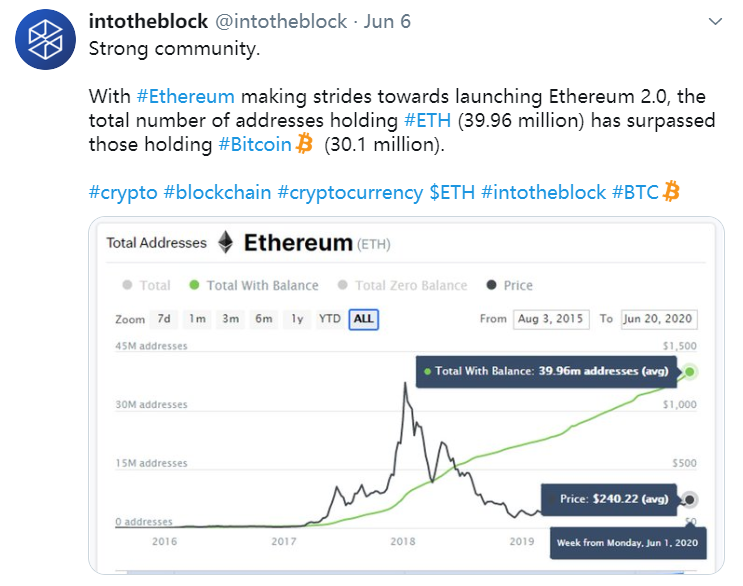Toggle the Total series legend

pos(146,285)
